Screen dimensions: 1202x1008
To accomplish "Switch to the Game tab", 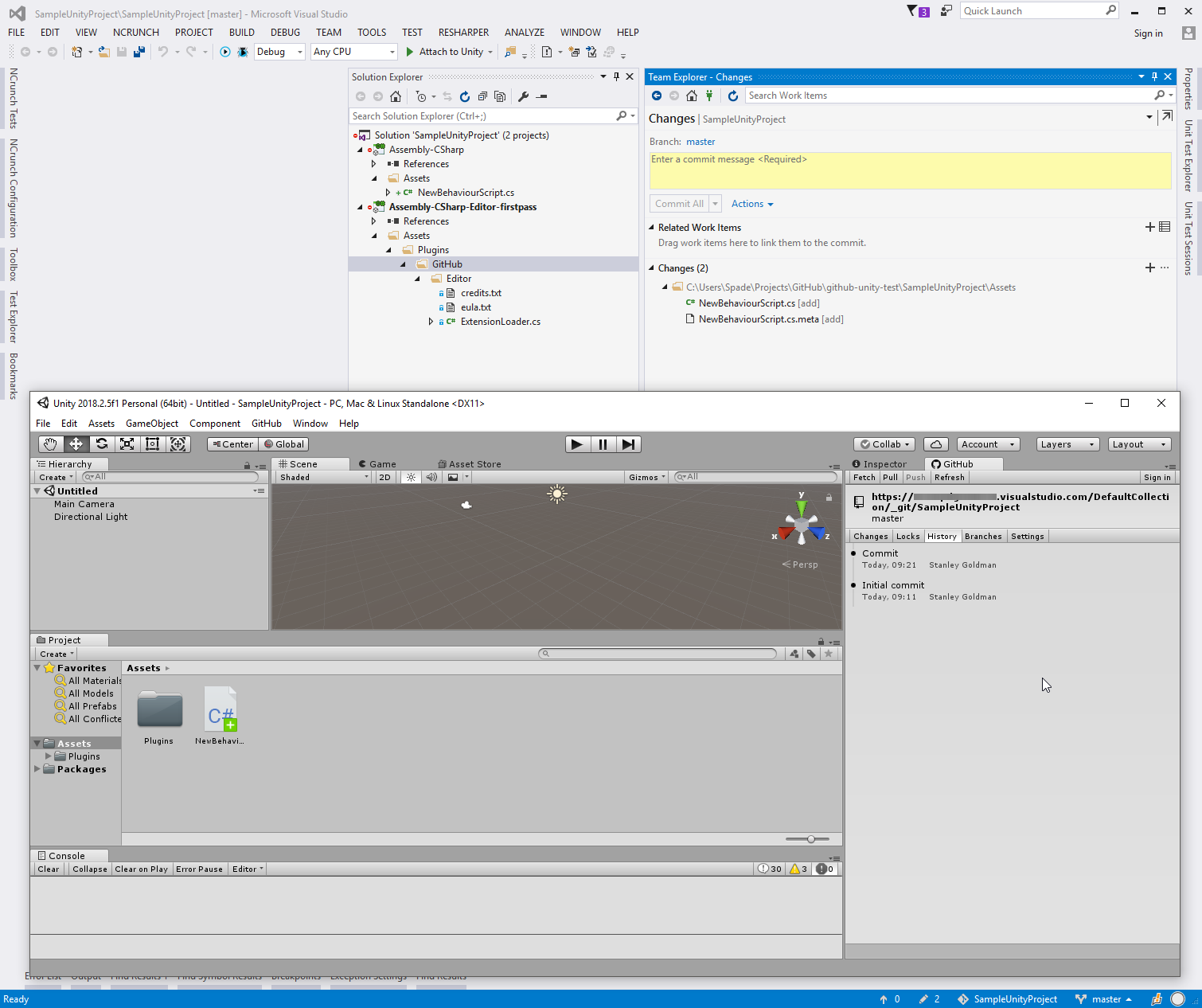I will tap(377, 464).
